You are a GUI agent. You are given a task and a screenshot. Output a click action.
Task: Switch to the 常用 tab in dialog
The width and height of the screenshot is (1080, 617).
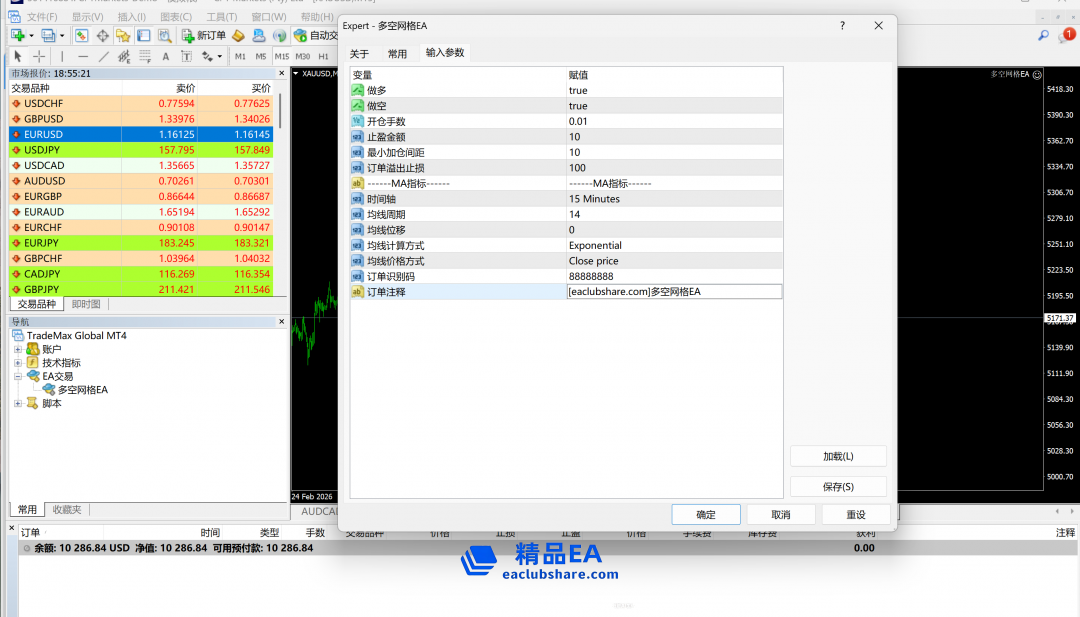397,54
